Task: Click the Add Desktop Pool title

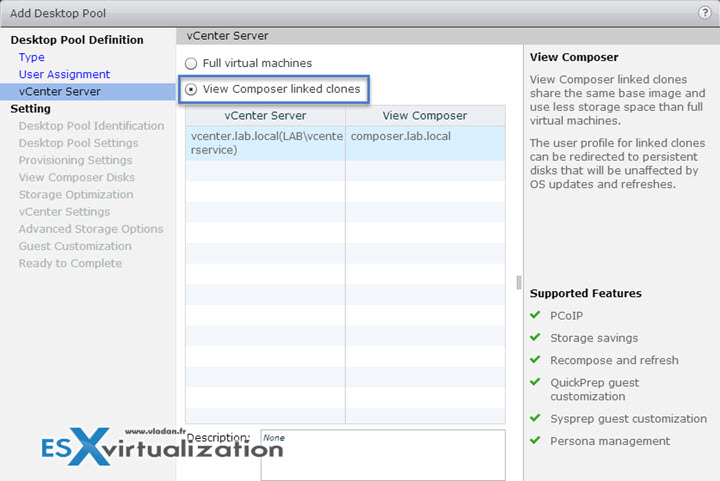Action: tap(58, 13)
